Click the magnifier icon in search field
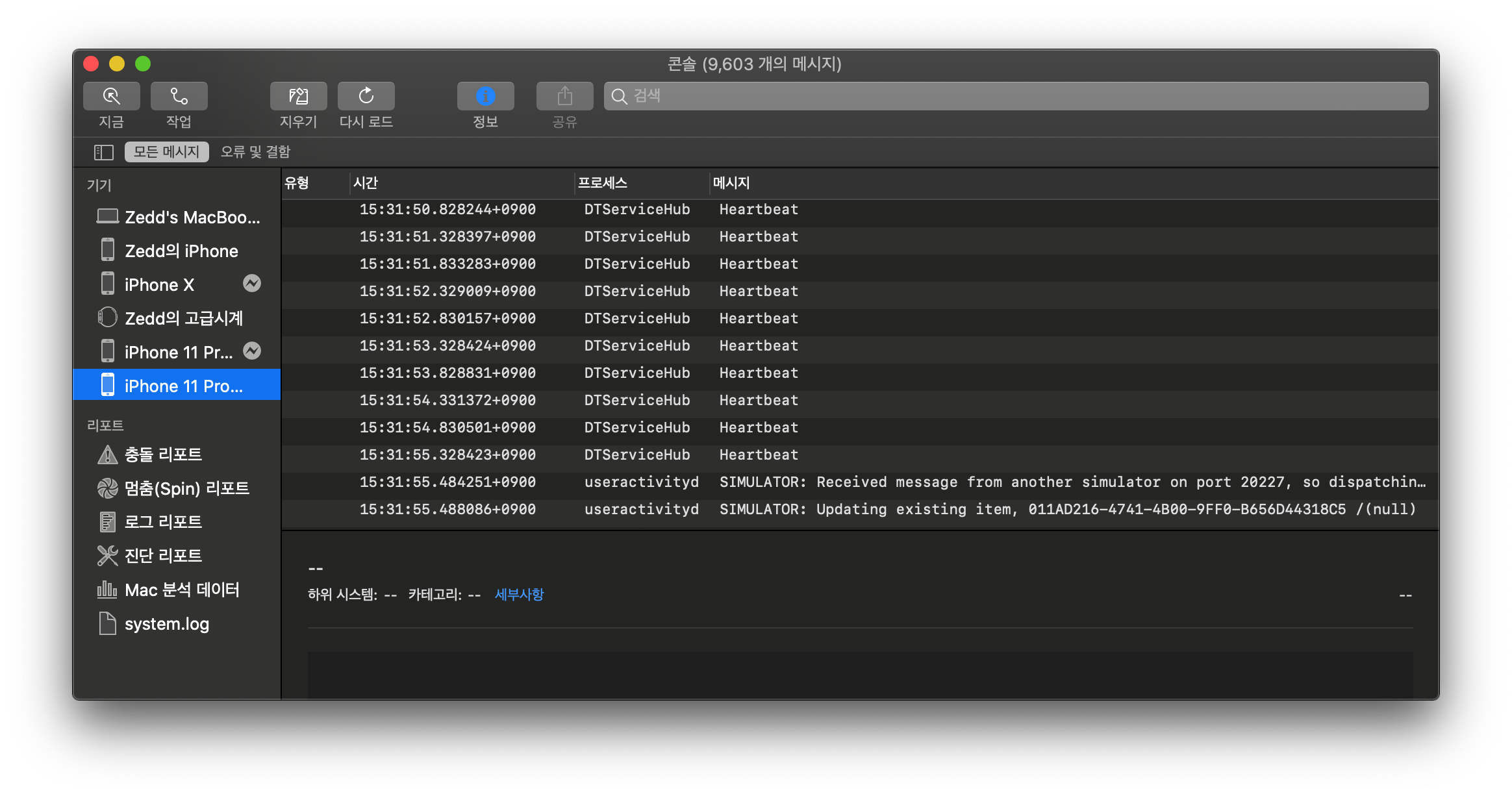This screenshot has height=796, width=1512. click(620, 96)
